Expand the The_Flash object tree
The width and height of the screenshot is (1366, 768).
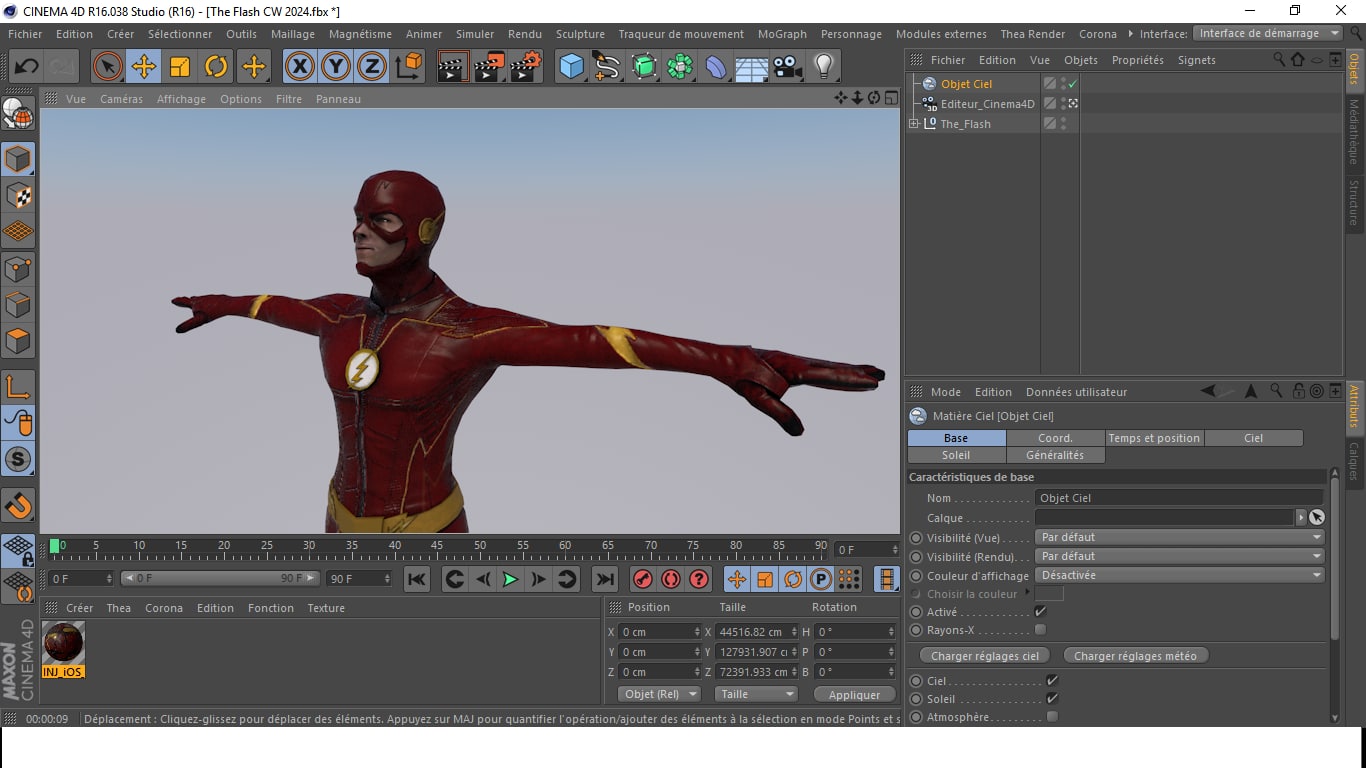[913, 124]
